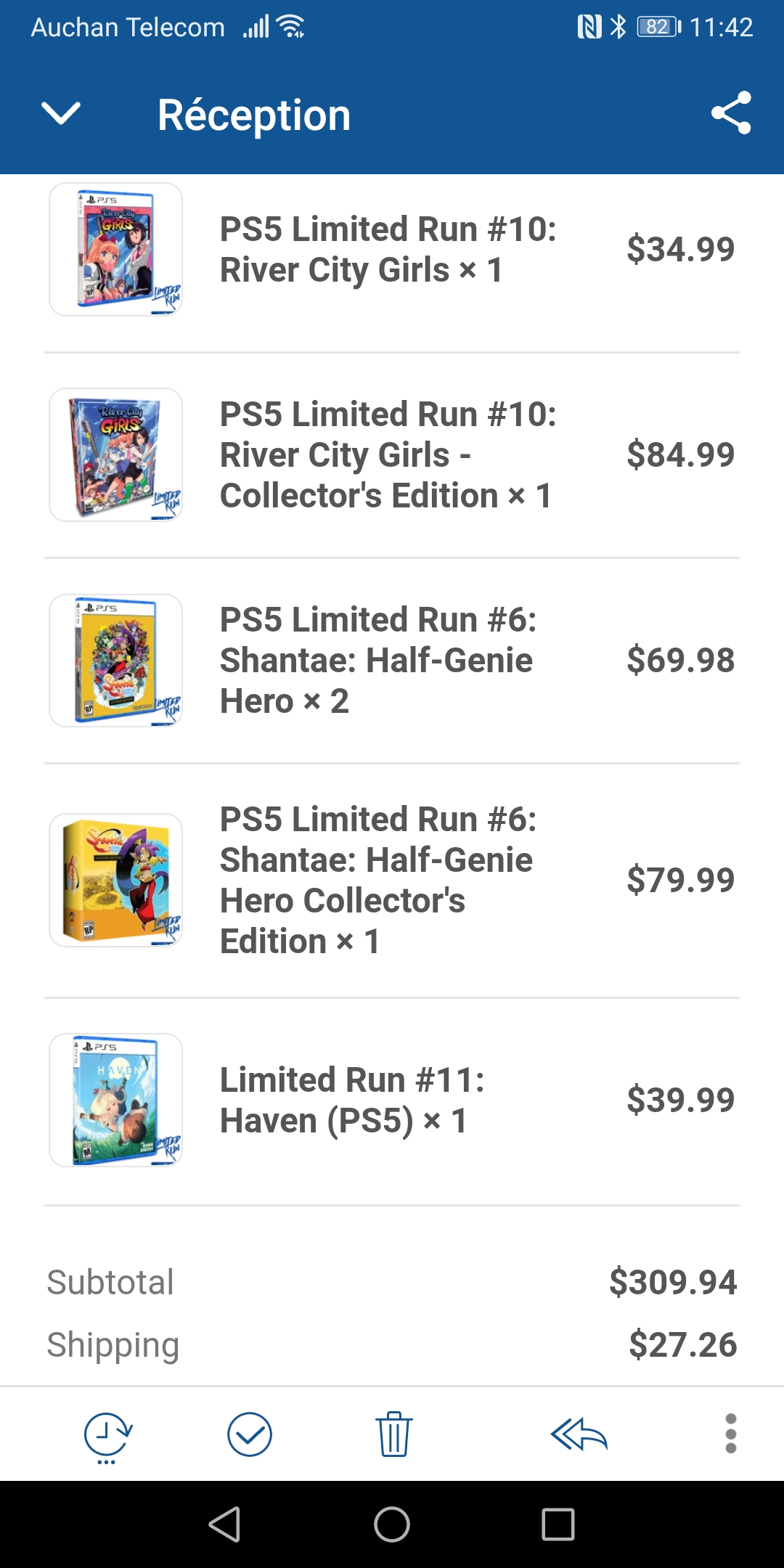This screenshot has height=1568, width=784.
Task: Open the three-dot more options menu
Action: (730, 1434)
